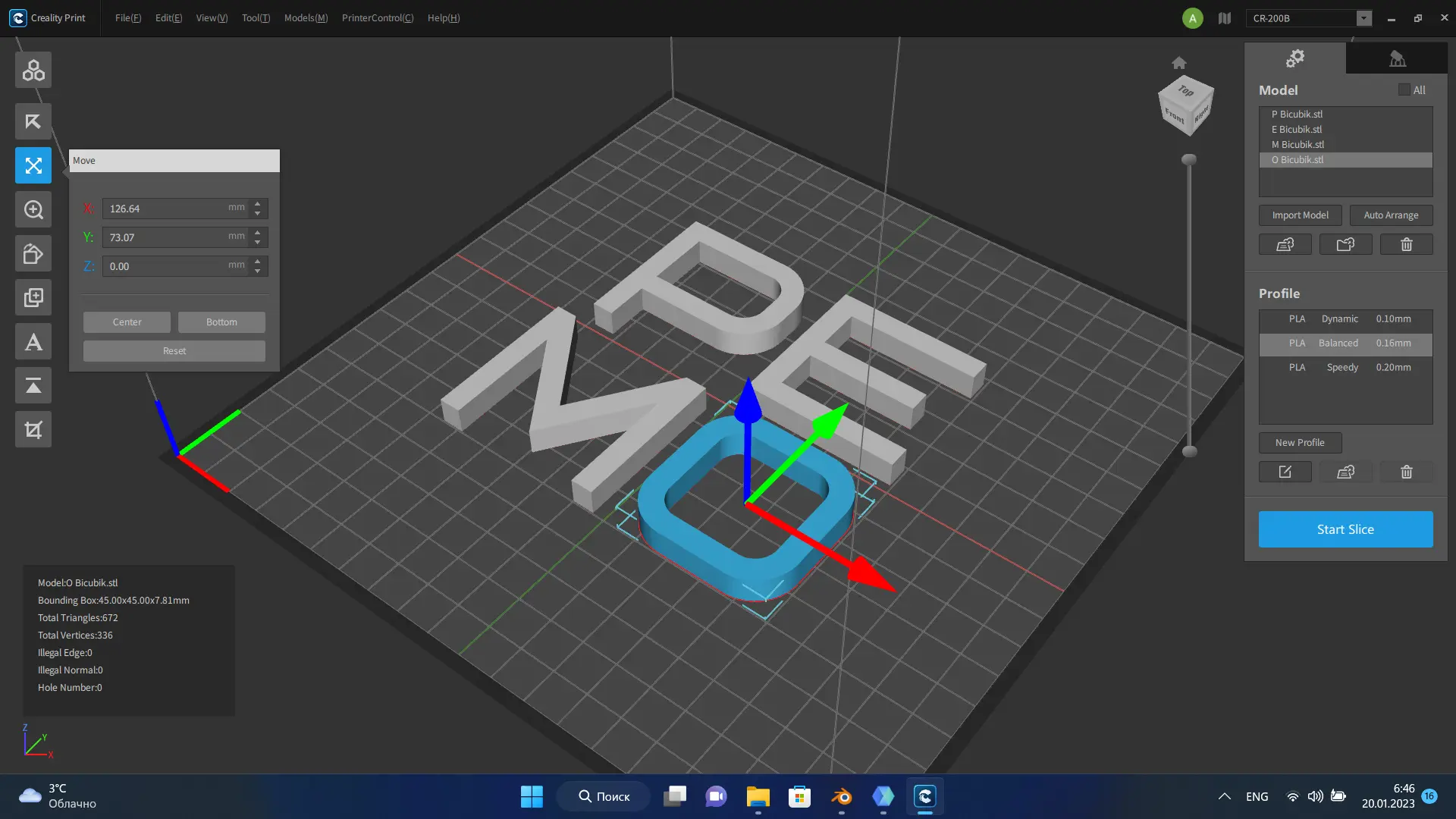Click the lay-flat tool icon
This screenshot has height=819, width=1456.
click(33, 386)
